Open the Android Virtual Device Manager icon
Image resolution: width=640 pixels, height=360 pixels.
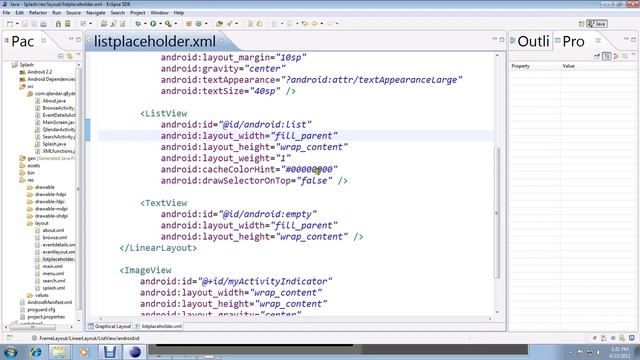tap(67, 24)
